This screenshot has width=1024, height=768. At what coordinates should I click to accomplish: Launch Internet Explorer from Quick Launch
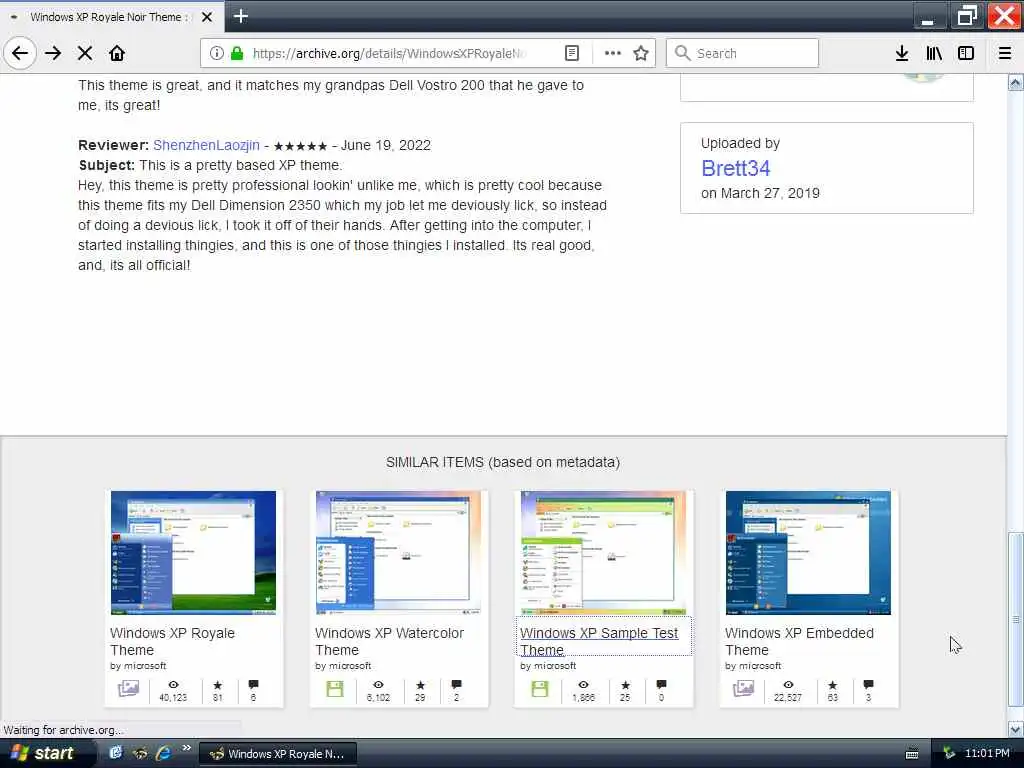[163, 753]
